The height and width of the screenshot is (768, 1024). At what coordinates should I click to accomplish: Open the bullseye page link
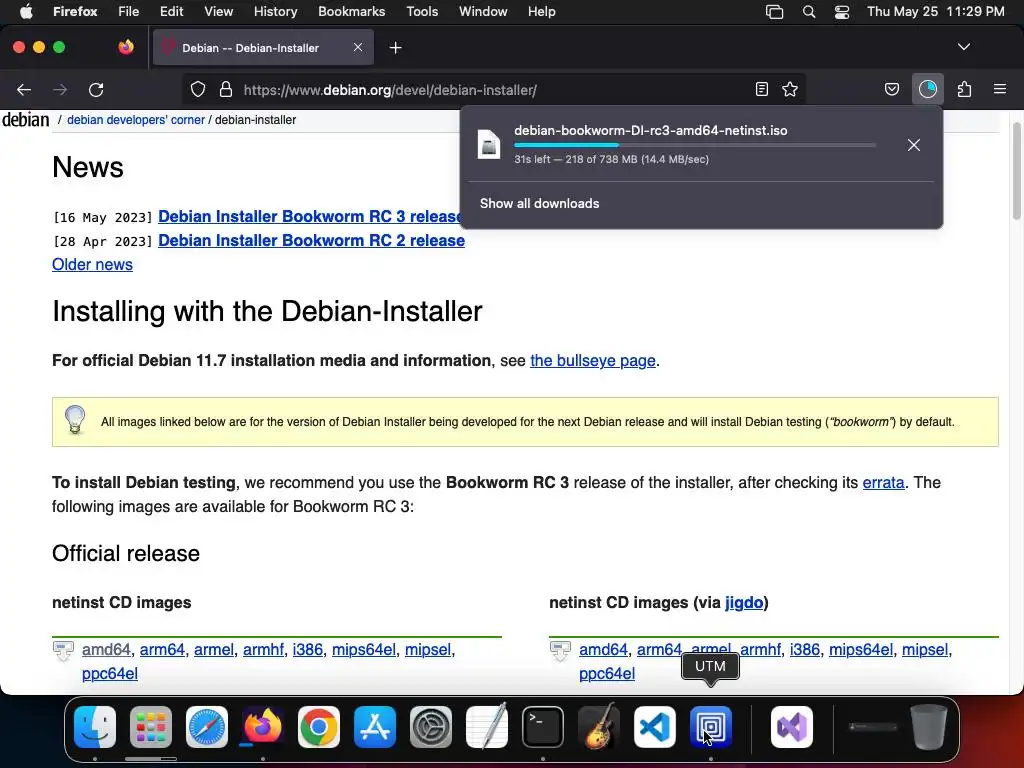(x=592, y=360)
